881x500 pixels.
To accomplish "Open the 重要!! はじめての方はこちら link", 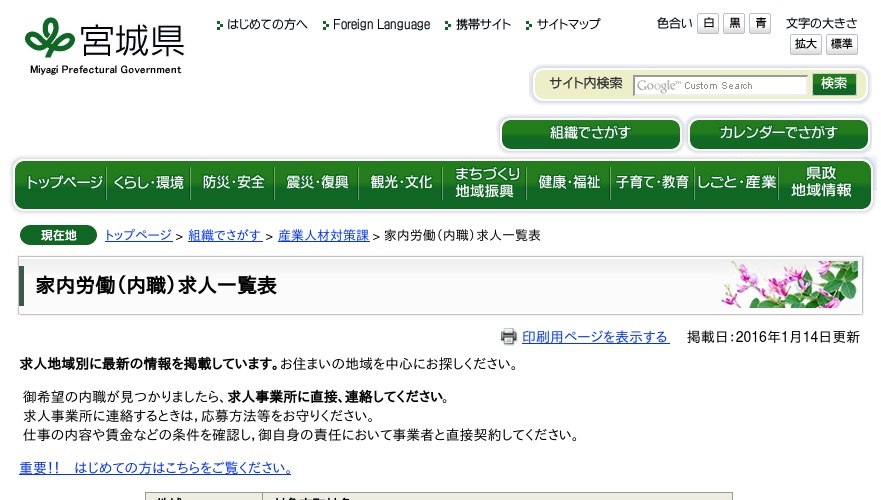I will coord(155,468).
